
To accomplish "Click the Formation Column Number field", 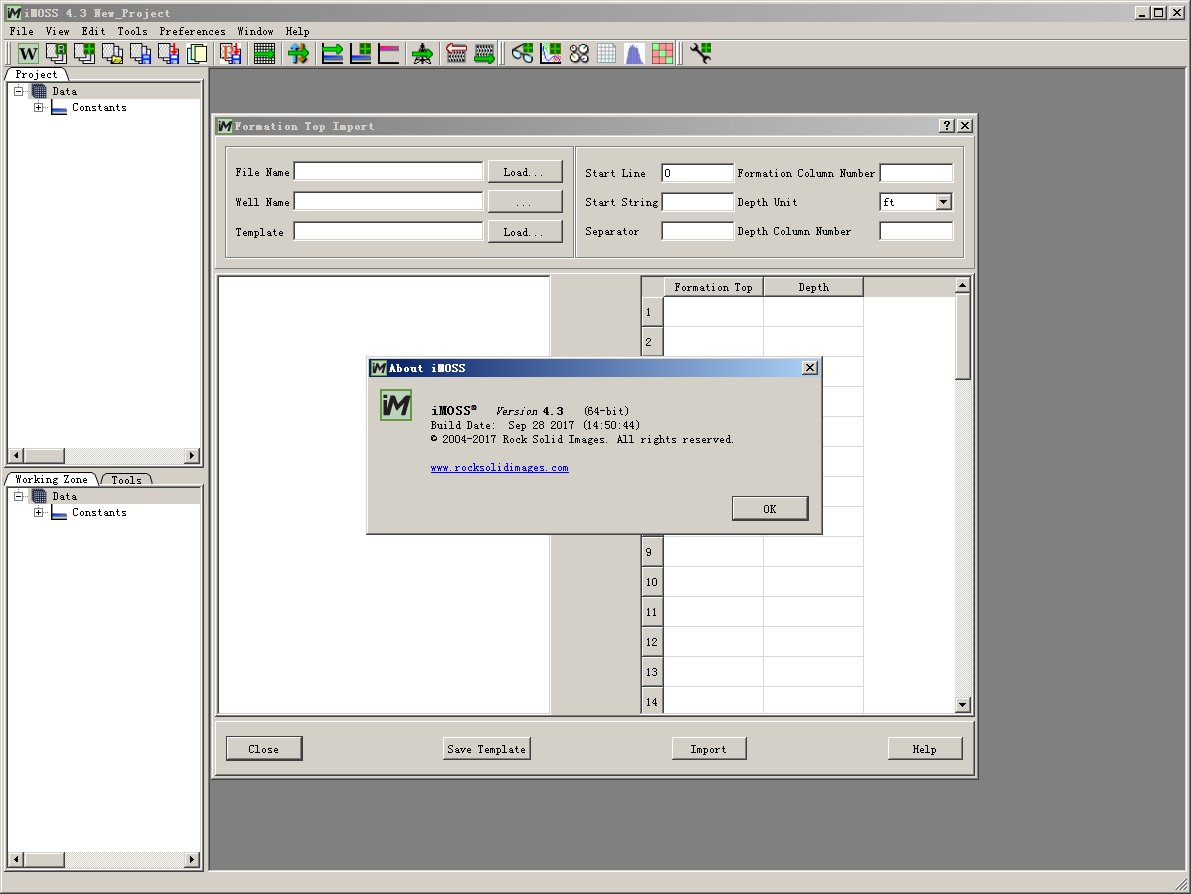I will click(x=916, y=173).
